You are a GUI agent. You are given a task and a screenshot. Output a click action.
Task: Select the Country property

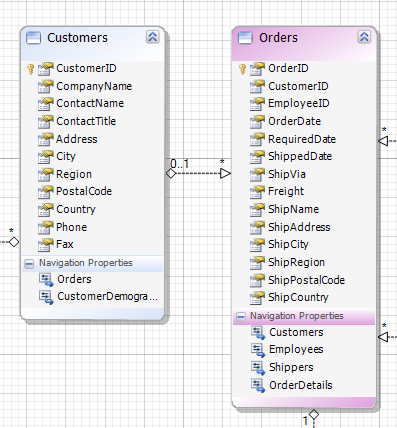[76, 209]
